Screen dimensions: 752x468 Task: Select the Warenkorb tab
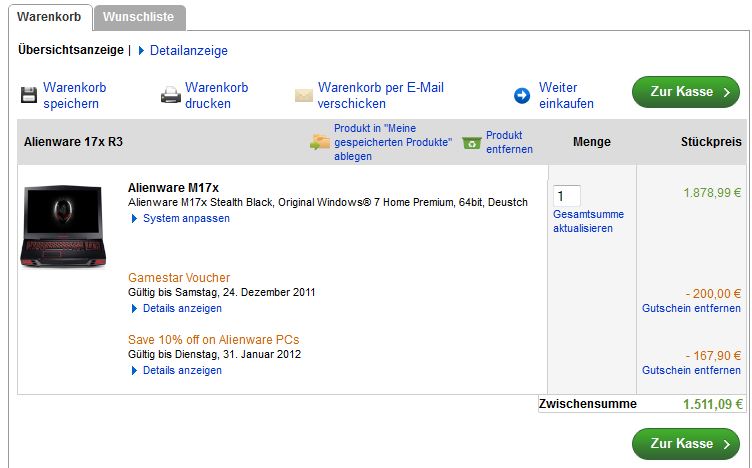[49, 17]
